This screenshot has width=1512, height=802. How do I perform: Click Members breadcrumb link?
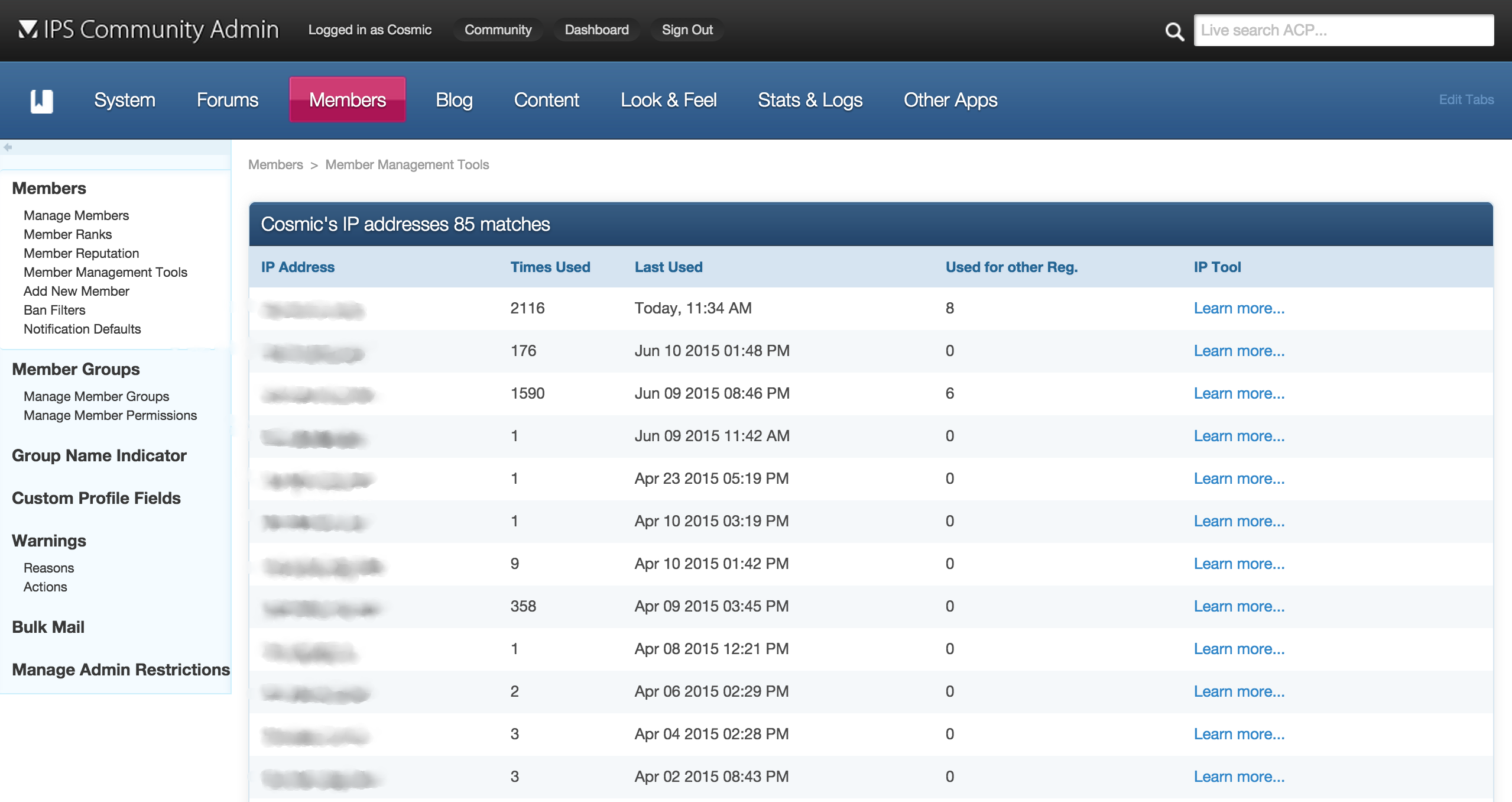pyautogui.click(x=275, y=164)
